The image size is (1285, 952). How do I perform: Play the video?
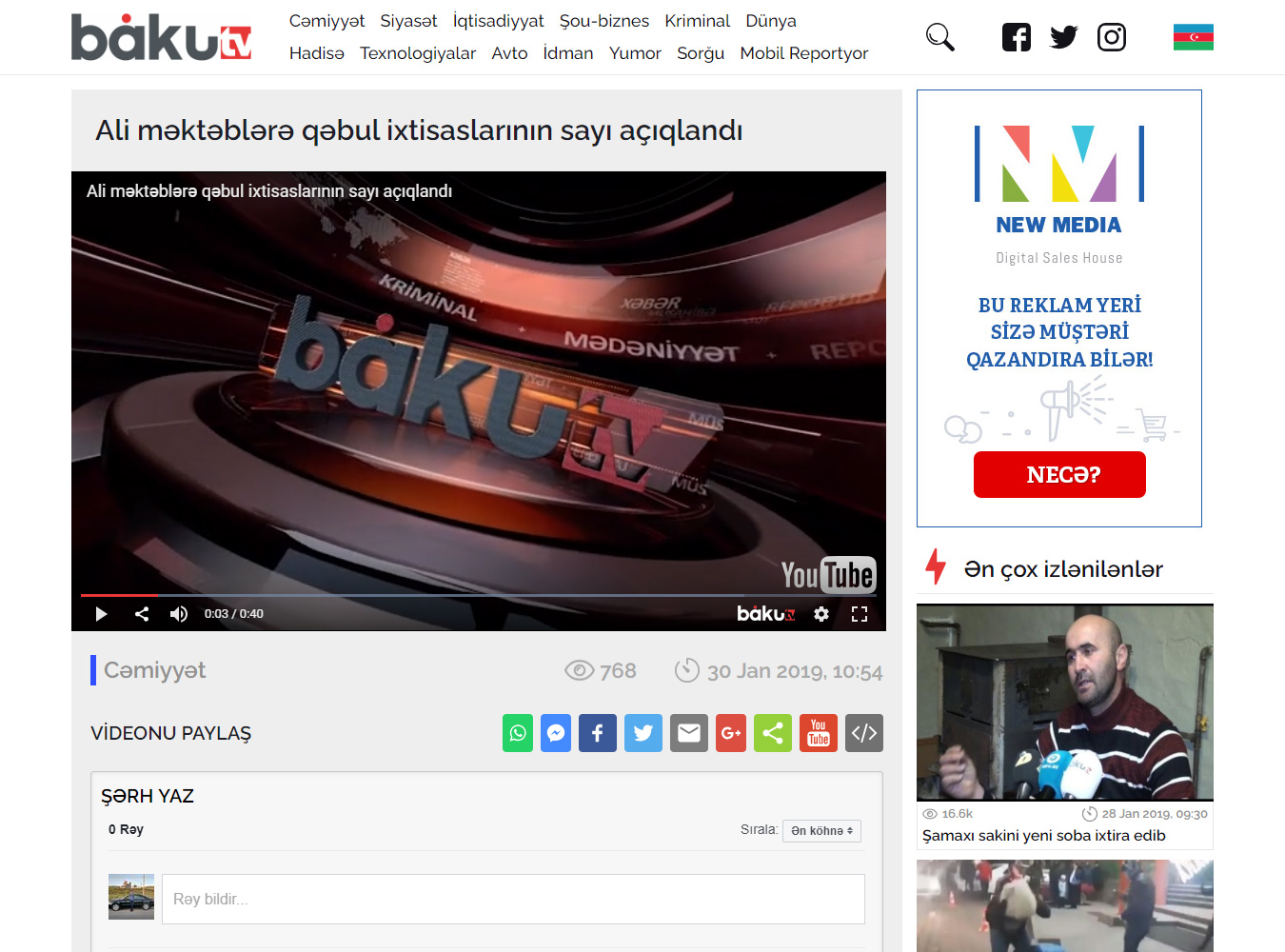pos(101,614)
